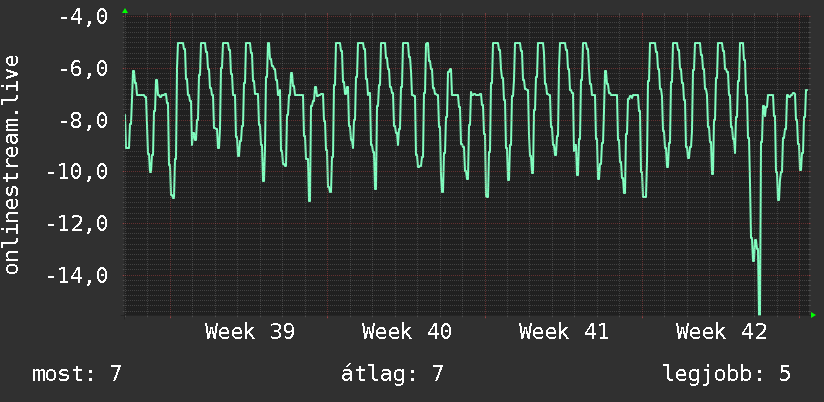Click the Week 42 axis label
824x402 pixels.
[x=722, y=332]
